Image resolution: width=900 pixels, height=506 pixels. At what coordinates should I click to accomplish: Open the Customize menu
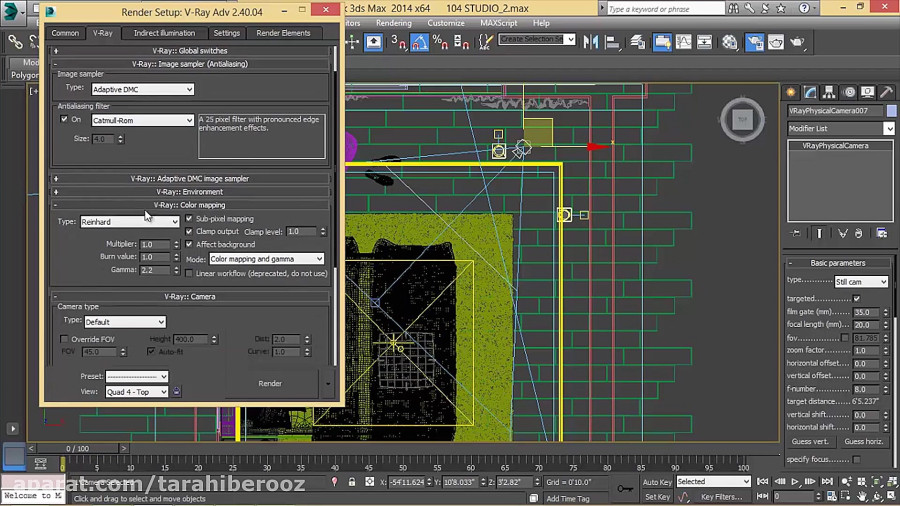[446, 23]
